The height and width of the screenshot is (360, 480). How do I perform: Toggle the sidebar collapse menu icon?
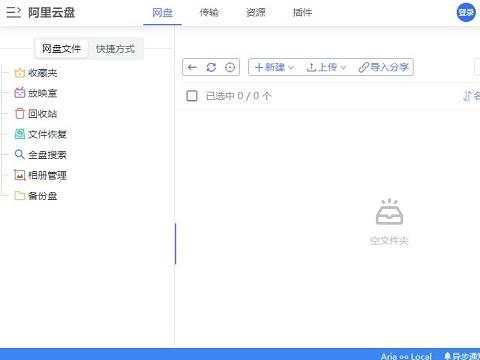coord(13,12)
